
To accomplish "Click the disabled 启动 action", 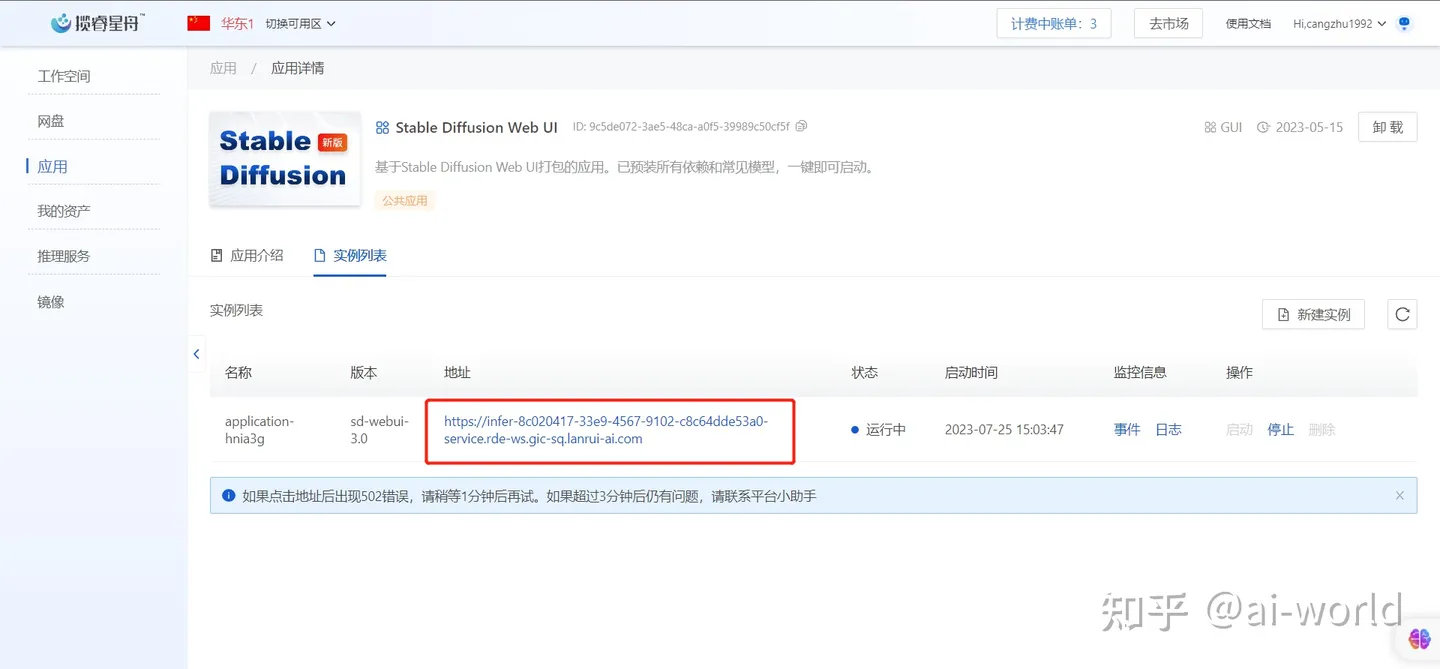I will click(1239, 430).
